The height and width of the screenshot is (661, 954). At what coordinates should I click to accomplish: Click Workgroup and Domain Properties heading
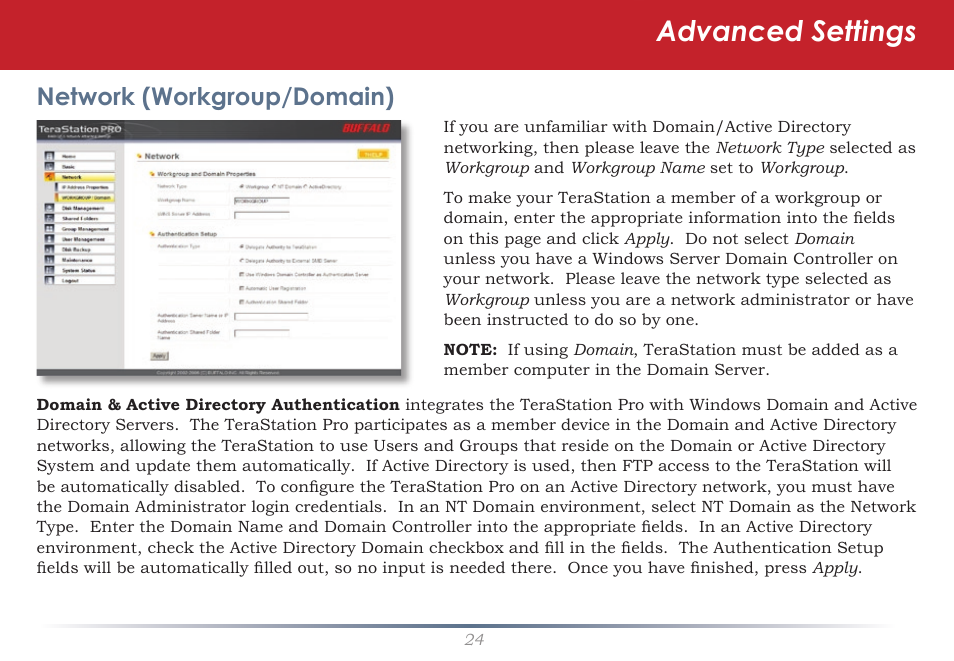click(206, 174)
